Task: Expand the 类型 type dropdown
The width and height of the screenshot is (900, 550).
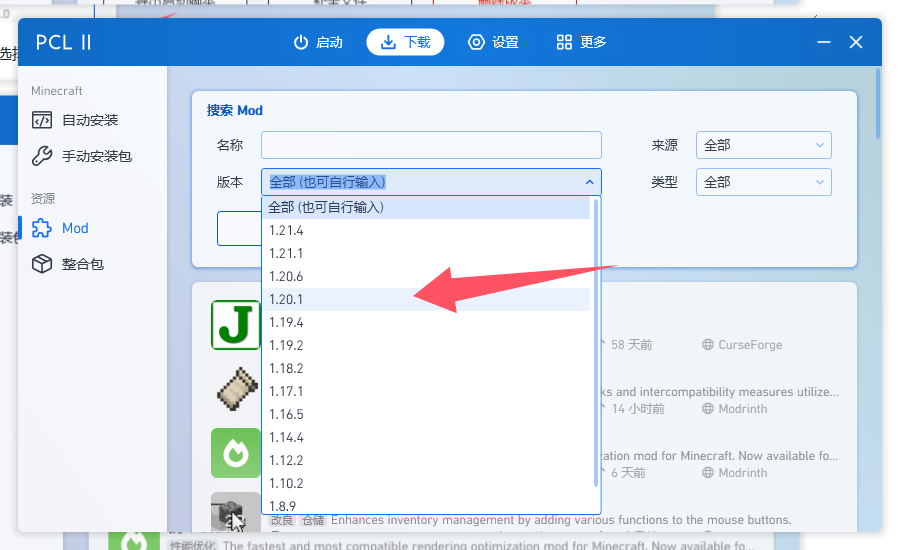Action: pos(764,182)
